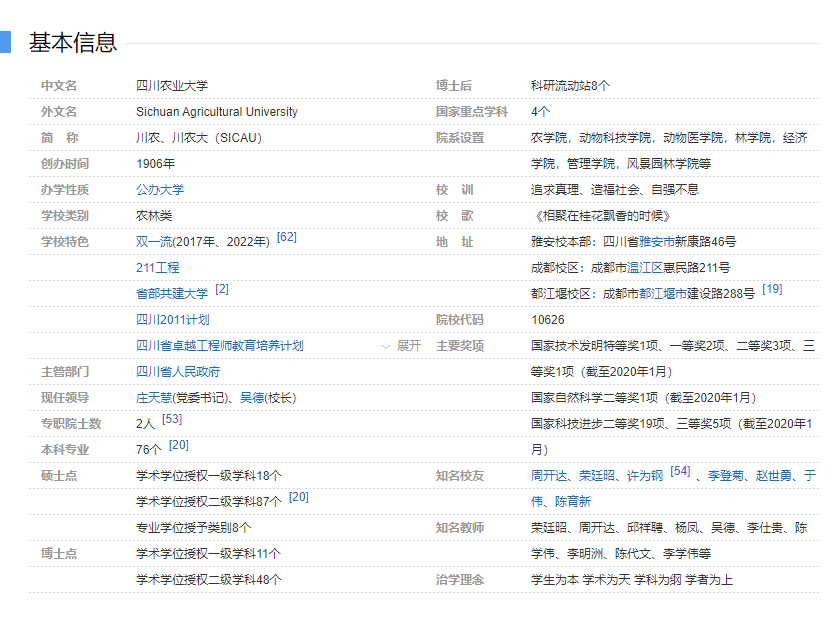Click the 陈育新 alumni link
Viewport: 831px width, 623px height.
tap(573, 502)
